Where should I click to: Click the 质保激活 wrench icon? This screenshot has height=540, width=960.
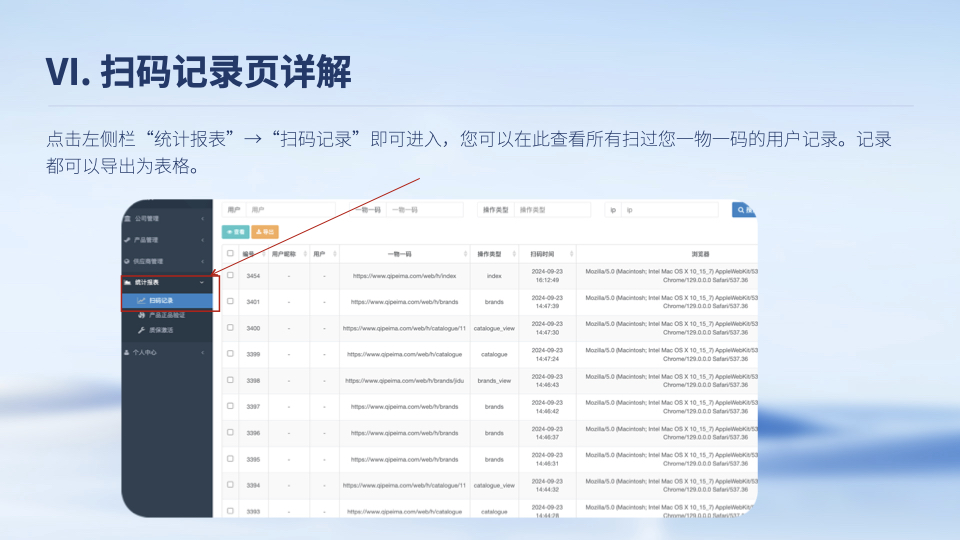click(141, 330)
